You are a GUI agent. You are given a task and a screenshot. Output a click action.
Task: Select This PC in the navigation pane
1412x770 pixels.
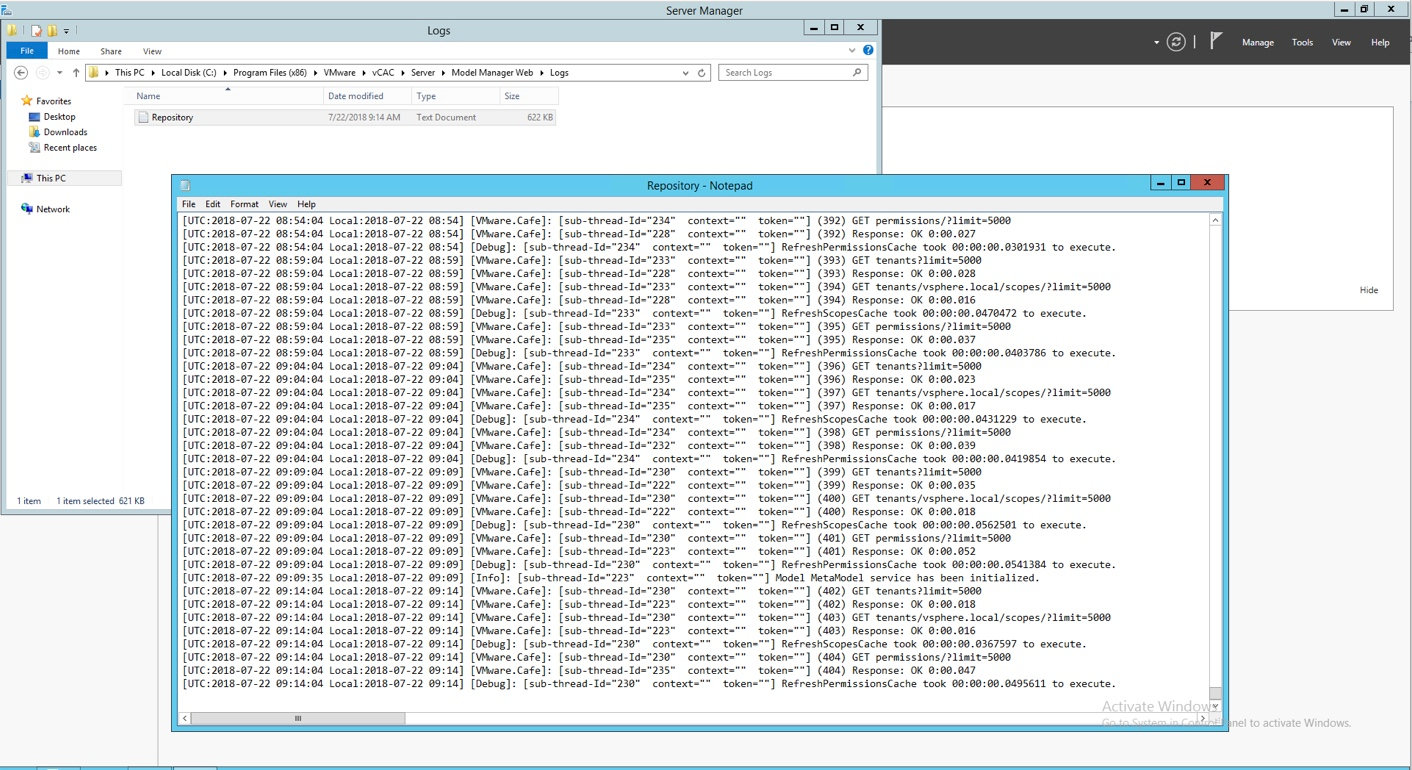point(51,178)
